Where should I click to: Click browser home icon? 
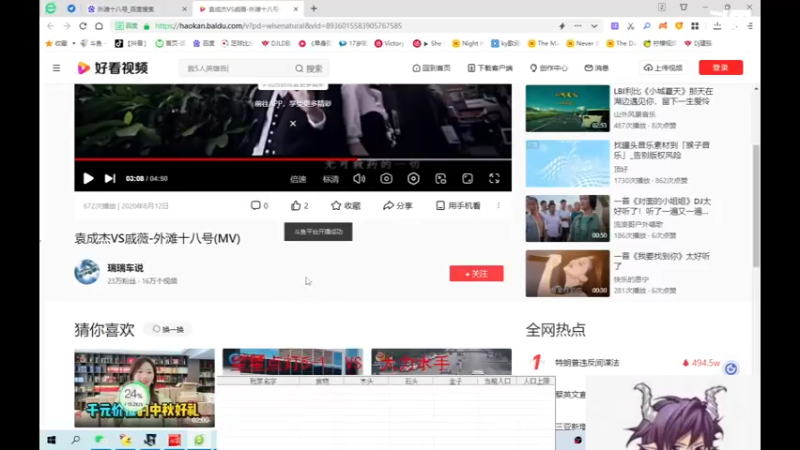coord(99,26)
